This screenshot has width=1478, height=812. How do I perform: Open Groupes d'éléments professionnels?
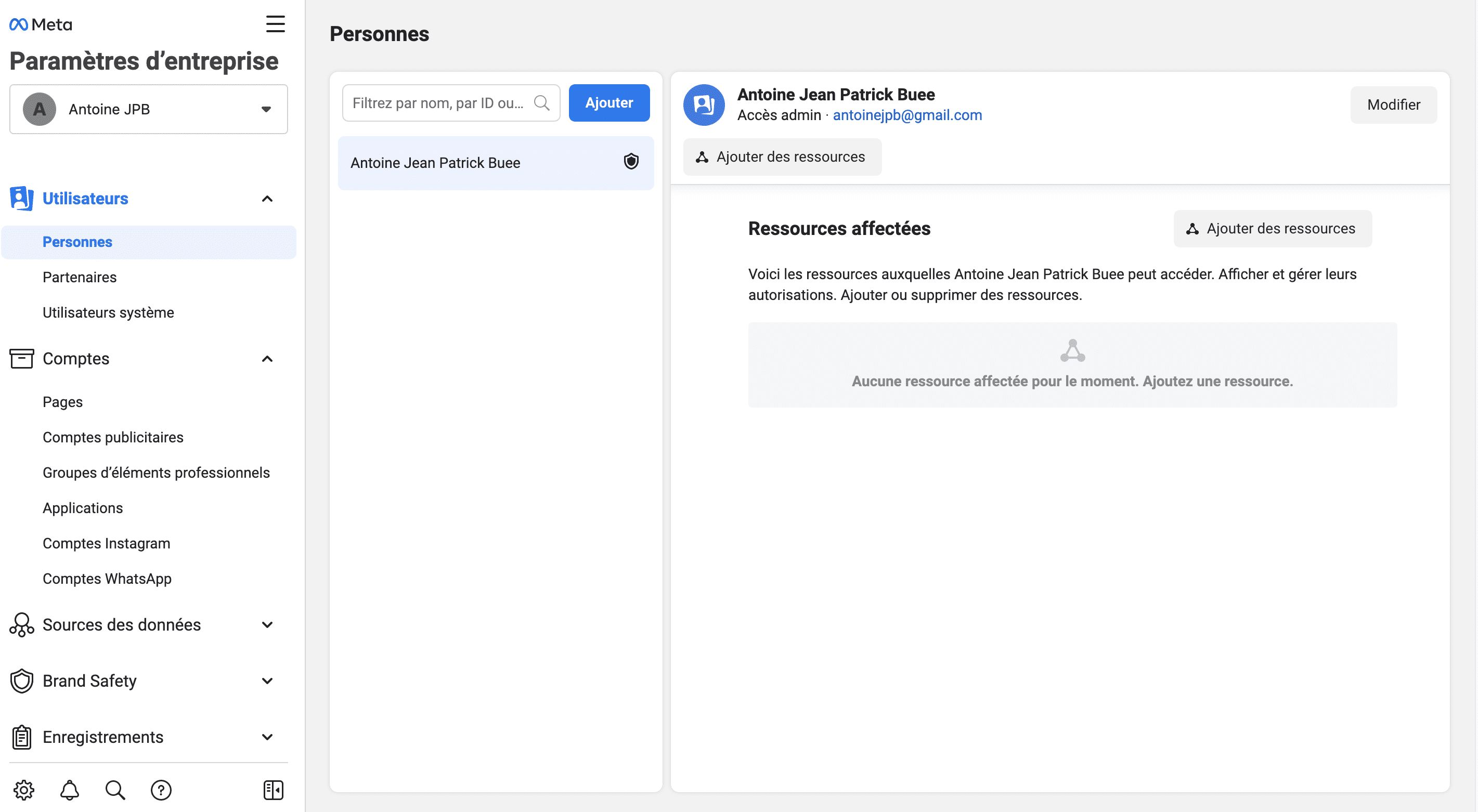click(156, 473)
